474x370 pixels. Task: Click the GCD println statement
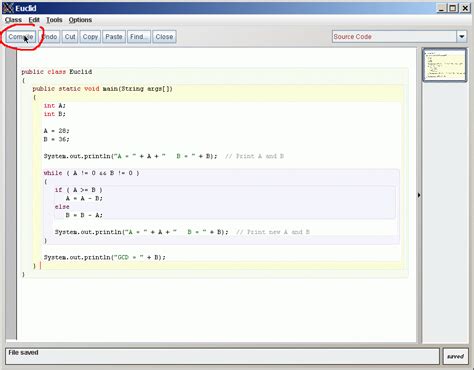[x=105, y=257]
